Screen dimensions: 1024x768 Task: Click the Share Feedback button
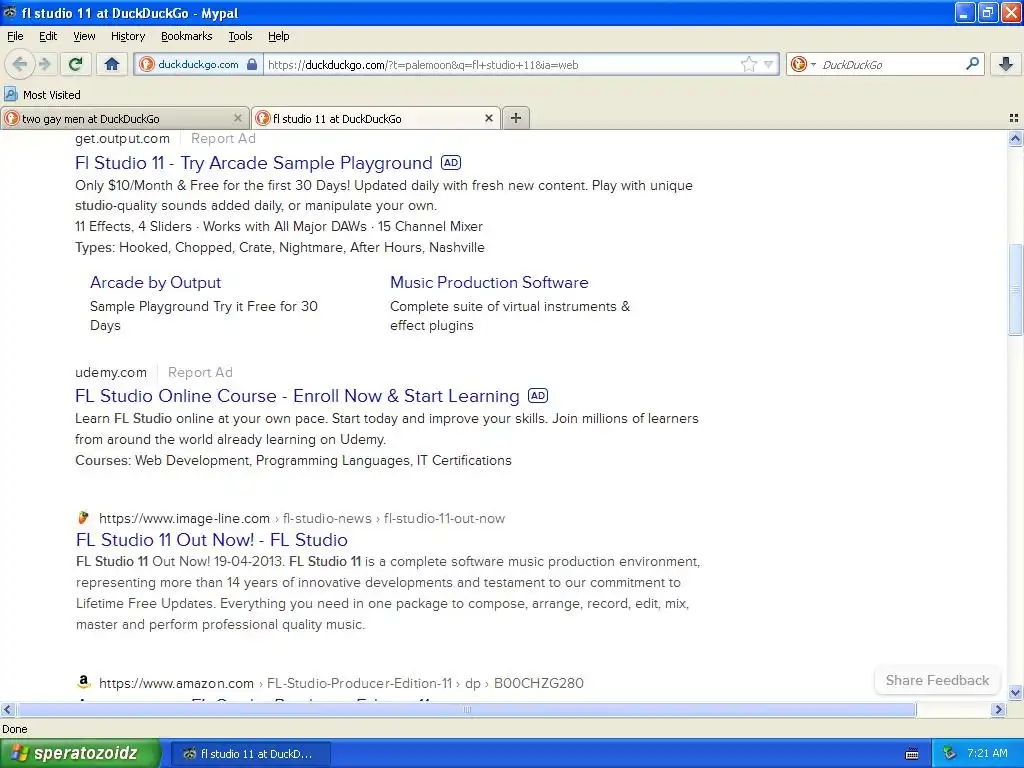point(937,680)
